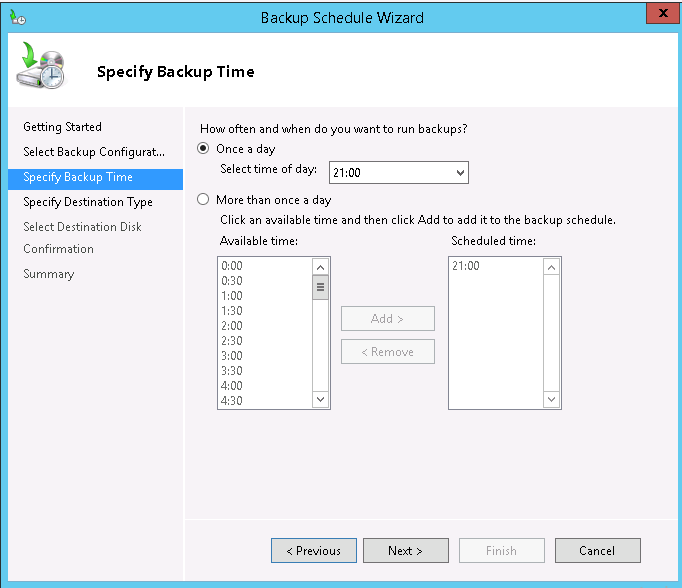This screenshot has width=682, height=588.
Task: Click the backup disk clock header icon
Action: coord(41,66)
